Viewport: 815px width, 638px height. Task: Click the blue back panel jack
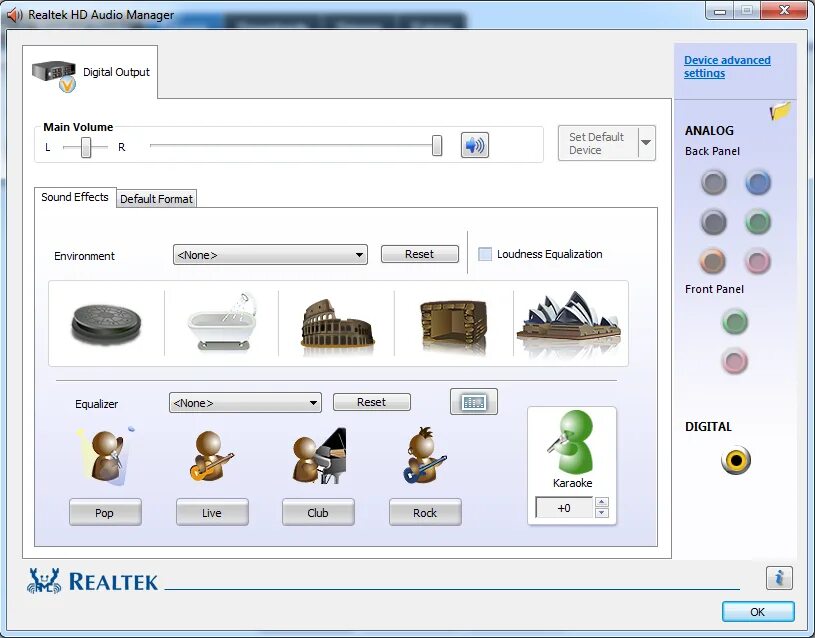(757, 183)
